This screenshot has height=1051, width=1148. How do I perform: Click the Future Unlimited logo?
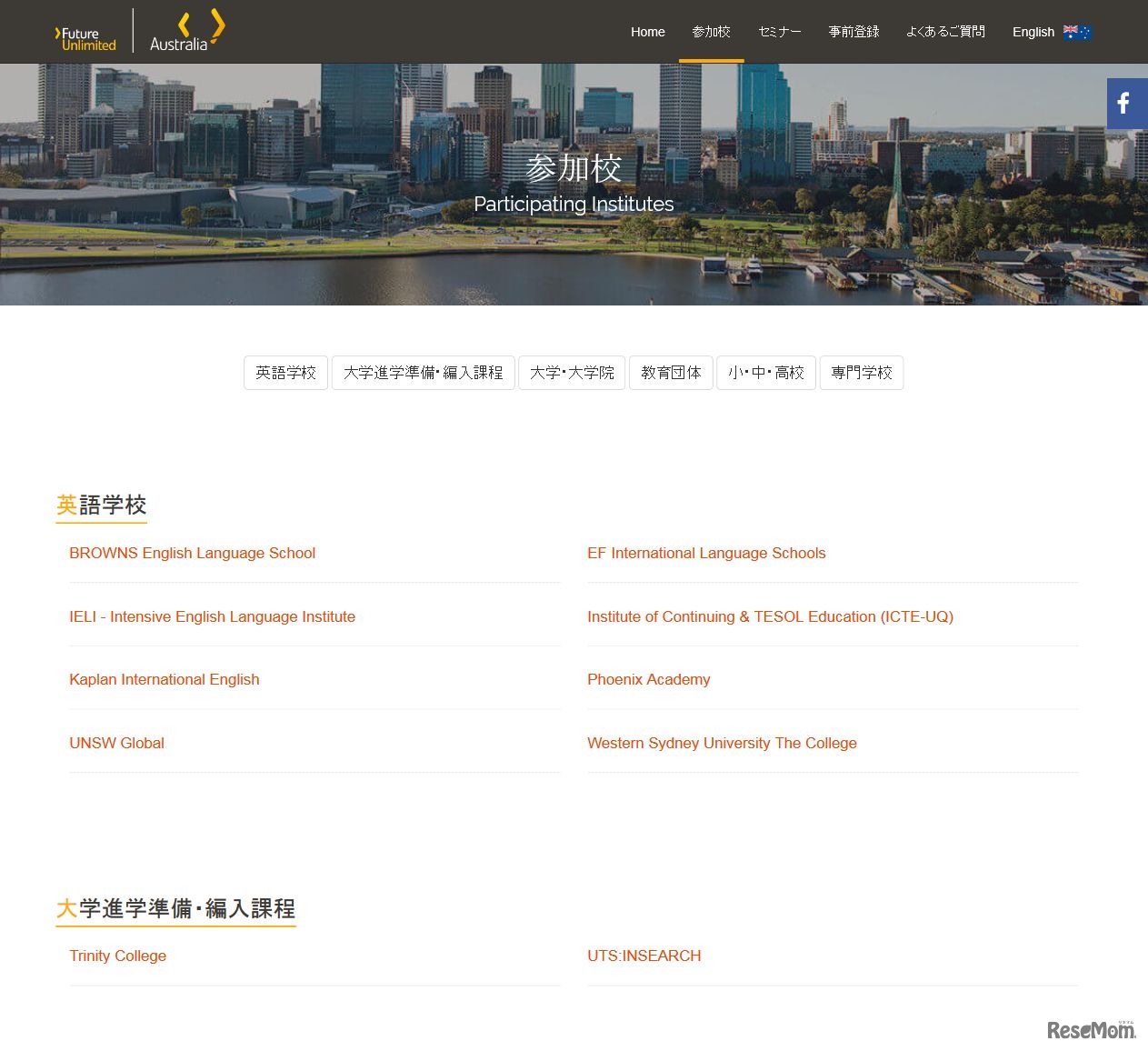tap(85, 39)
